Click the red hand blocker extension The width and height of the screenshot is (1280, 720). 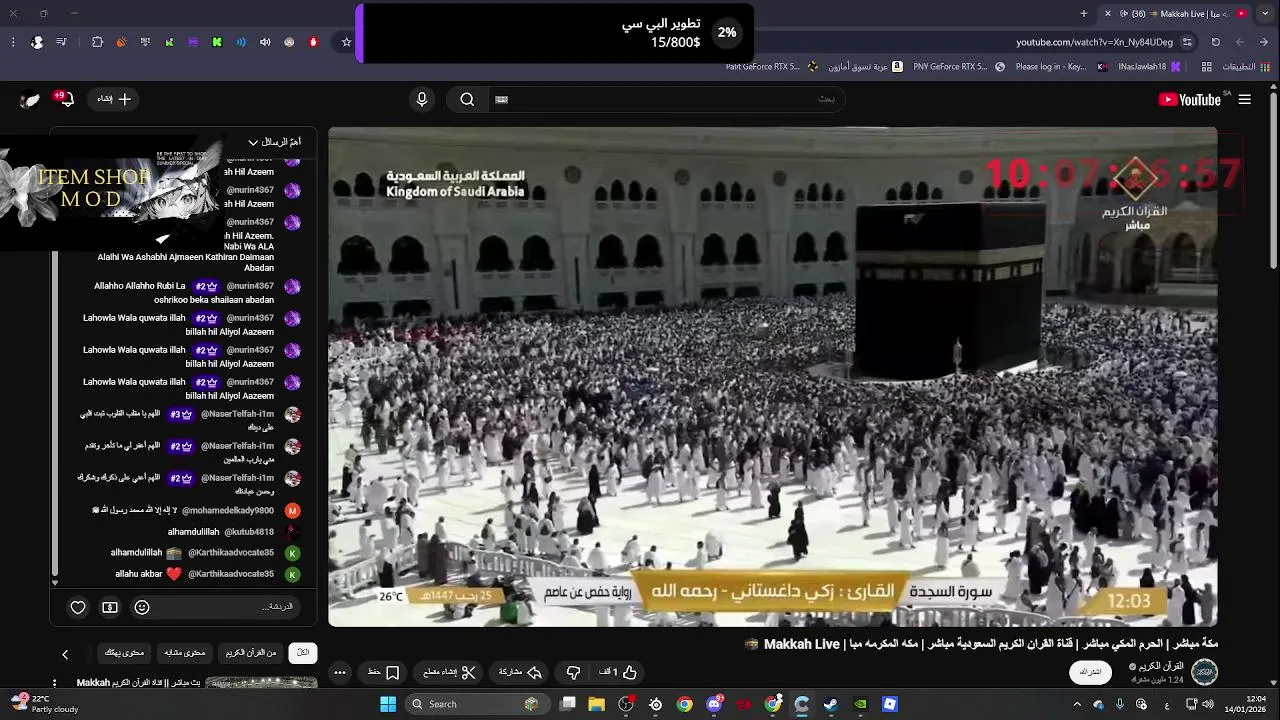[x=313, y=42]
